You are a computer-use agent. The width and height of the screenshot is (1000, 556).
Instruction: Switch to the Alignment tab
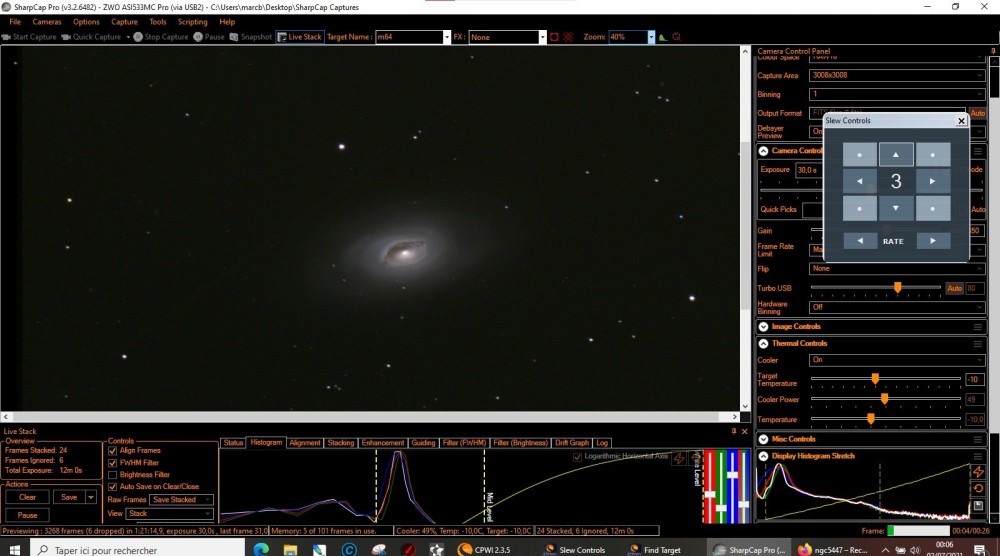tap(304, 443)
